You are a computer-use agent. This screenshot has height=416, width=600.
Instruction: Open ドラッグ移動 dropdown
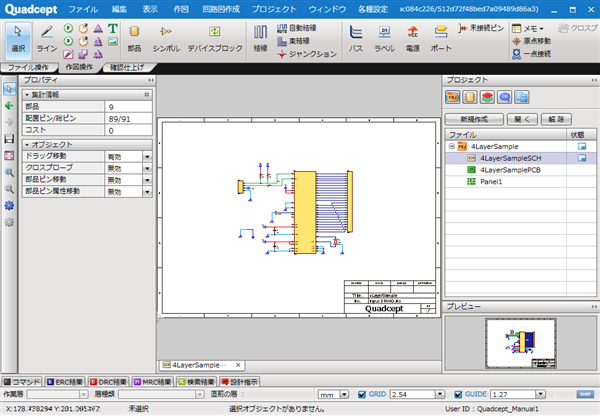147,157
